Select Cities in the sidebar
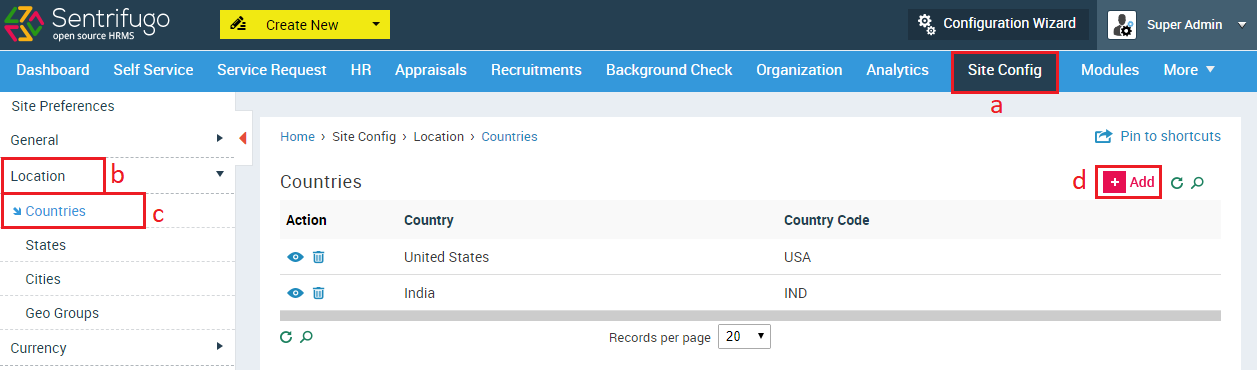The height and width of the screenshot is (370, 1257). pos(43,279)
